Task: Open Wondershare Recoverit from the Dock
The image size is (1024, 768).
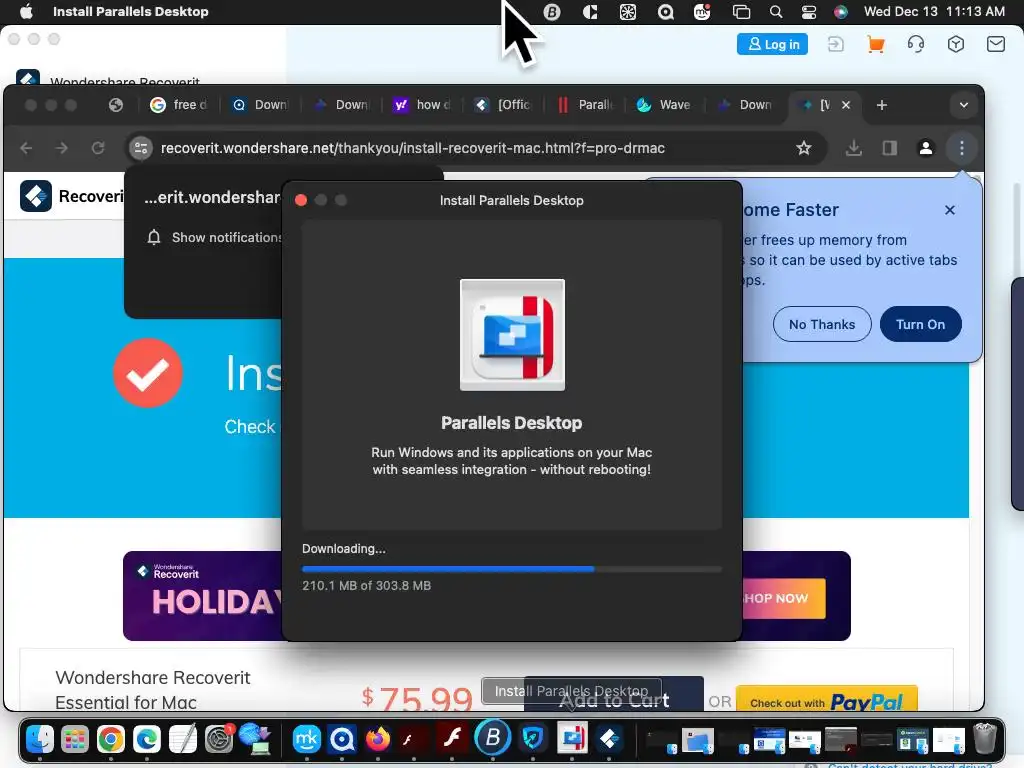Action: point(609,739)
